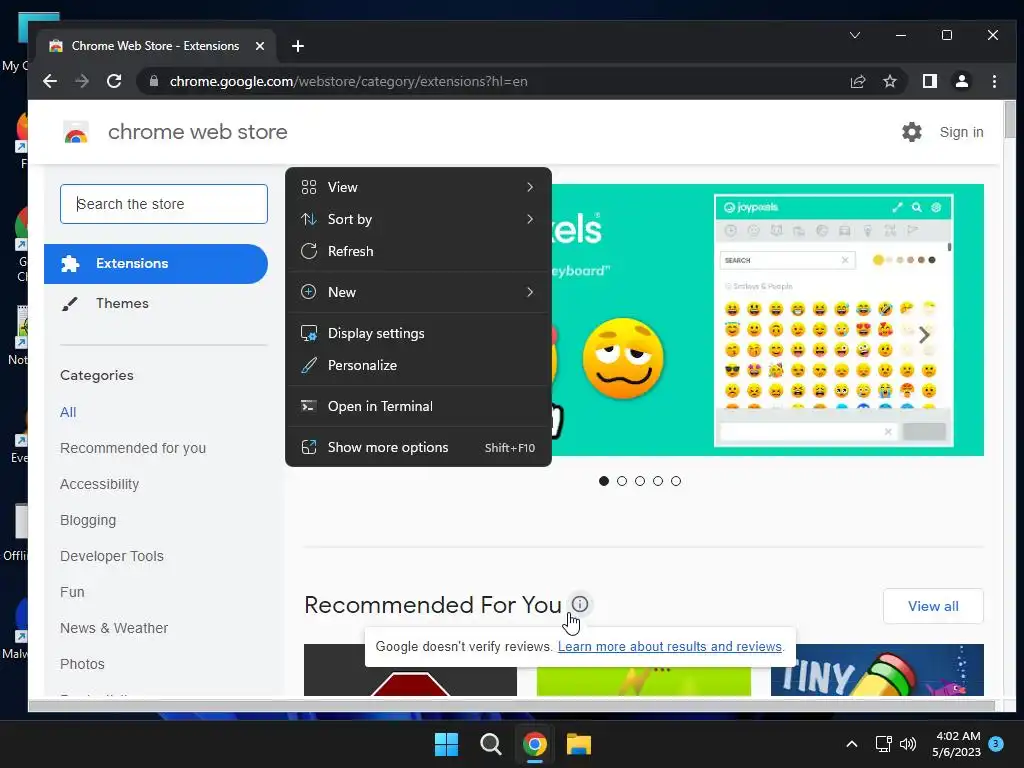Image resolution: width=1024 pixels, height=768 pixels.
Task: Select the fourth carousel dot
Action: (x=658, y=481)
